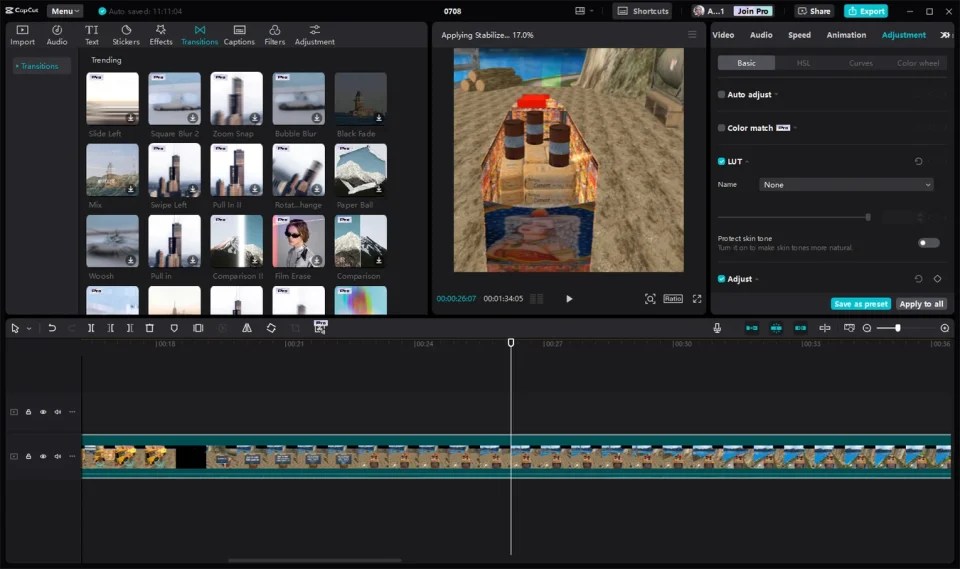
Task: Uncheck the LUT checkbox
Action: pyautogui.click(x=722, y=161)
